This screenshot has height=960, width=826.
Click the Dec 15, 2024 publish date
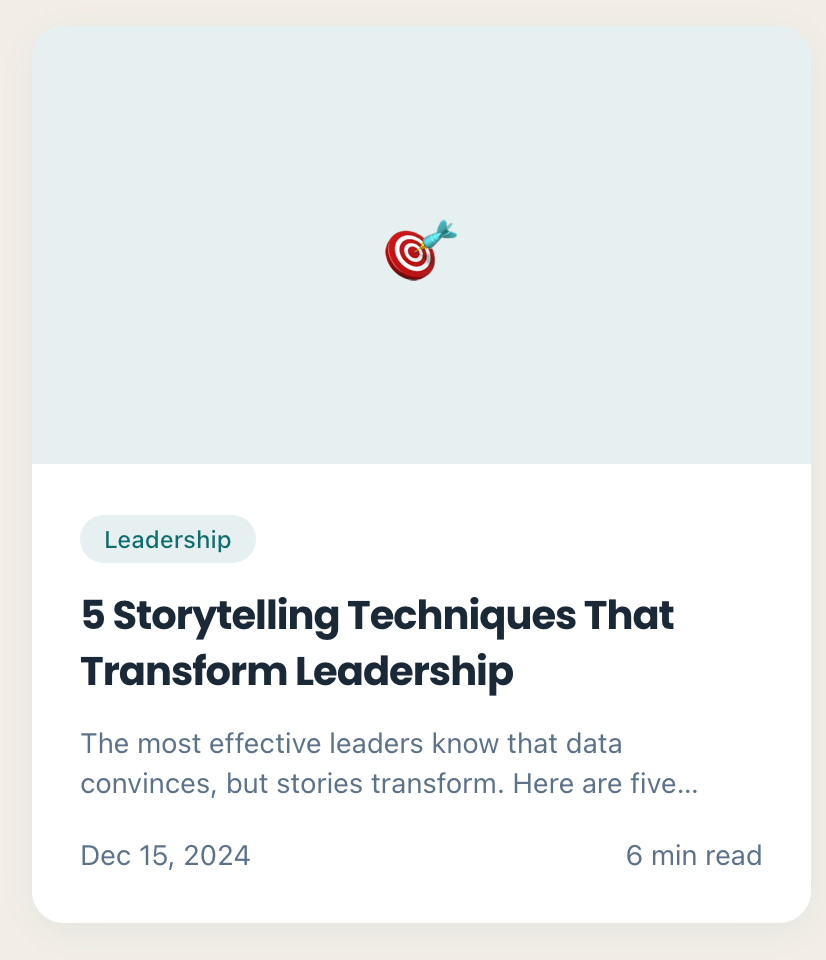pos(165,855)
